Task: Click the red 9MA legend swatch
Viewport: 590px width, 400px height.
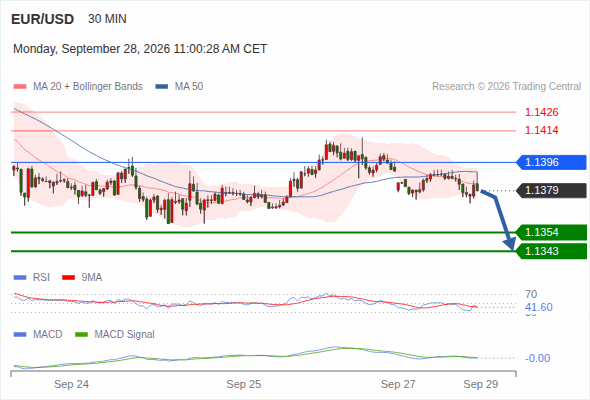Action: [68, 278]
